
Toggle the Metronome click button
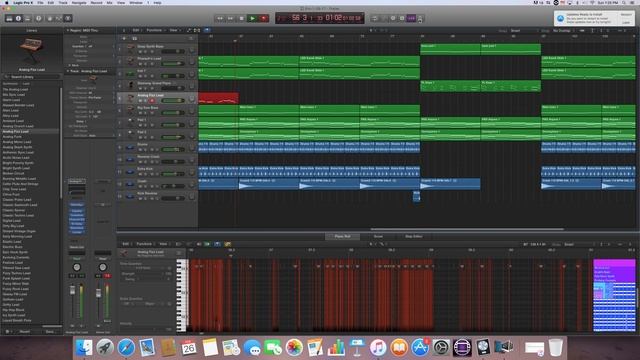[420, 18]
